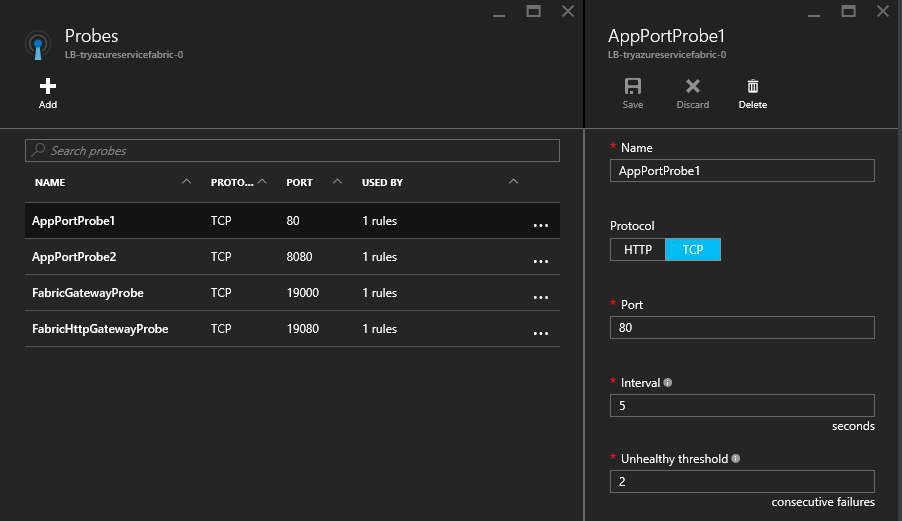
Task: Open the ellipsis menu for AppPortProbe1
Action: tap(541, 225)
